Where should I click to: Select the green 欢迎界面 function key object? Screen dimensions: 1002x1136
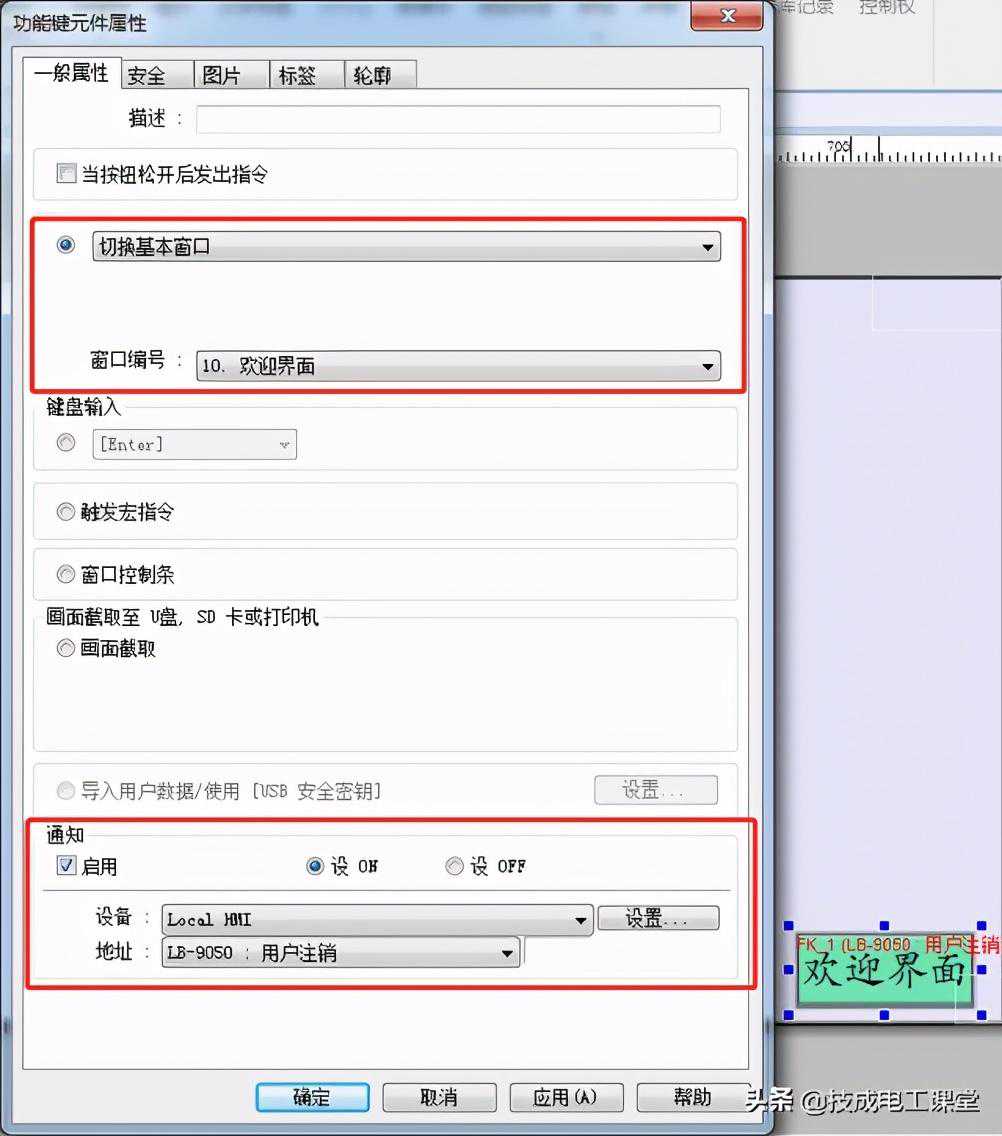884,970
